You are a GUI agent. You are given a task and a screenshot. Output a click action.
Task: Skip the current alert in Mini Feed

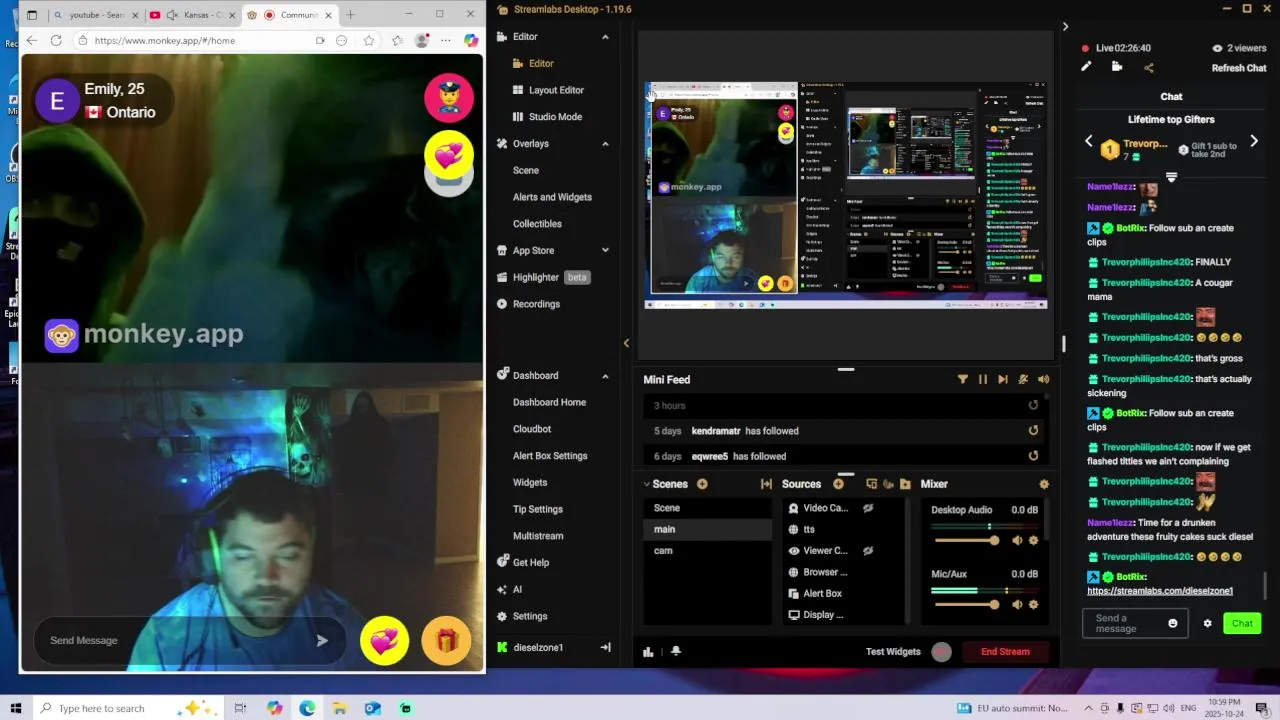click(1003, 379)
